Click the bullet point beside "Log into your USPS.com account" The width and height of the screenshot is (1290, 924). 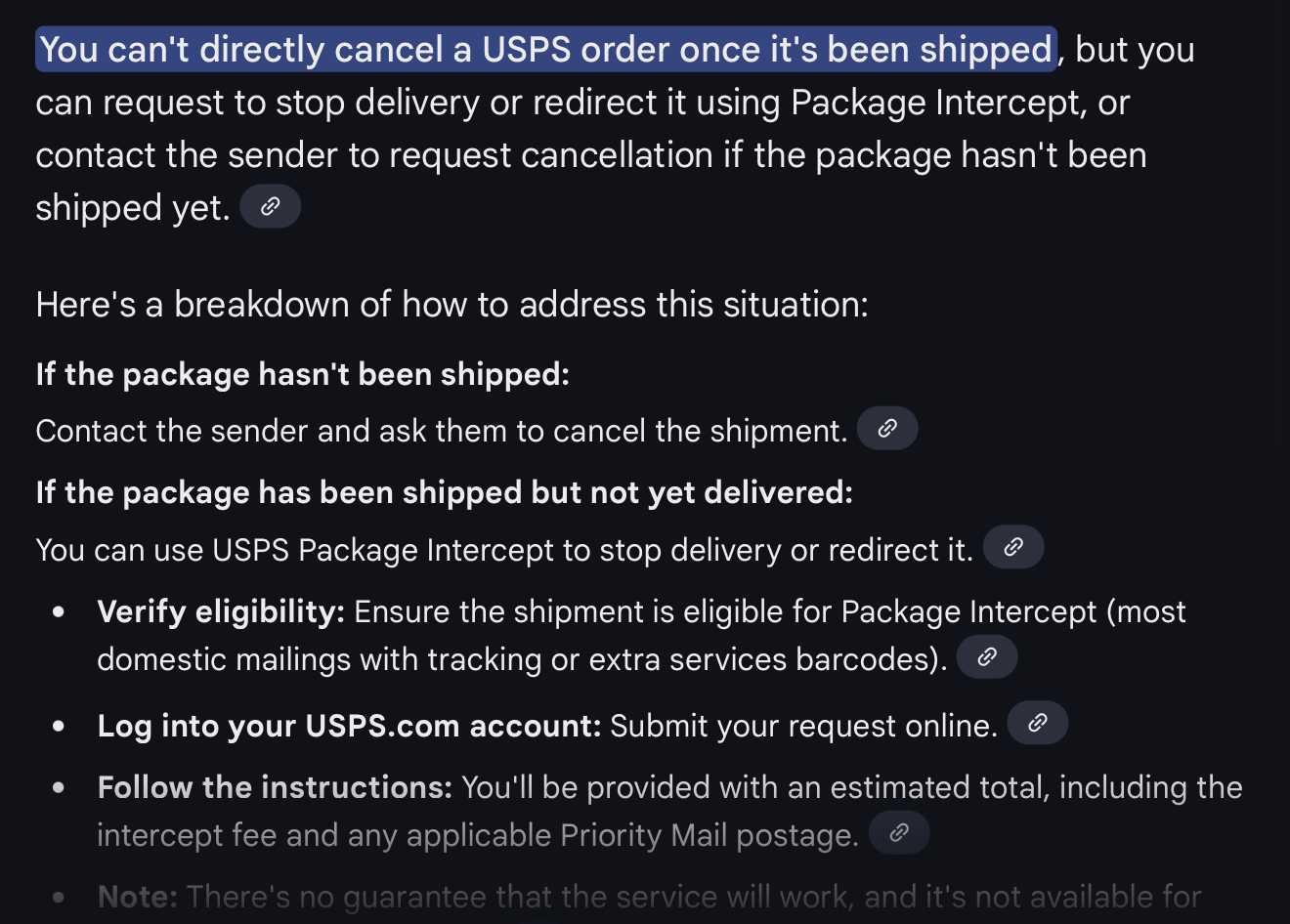tap(59, 727)
